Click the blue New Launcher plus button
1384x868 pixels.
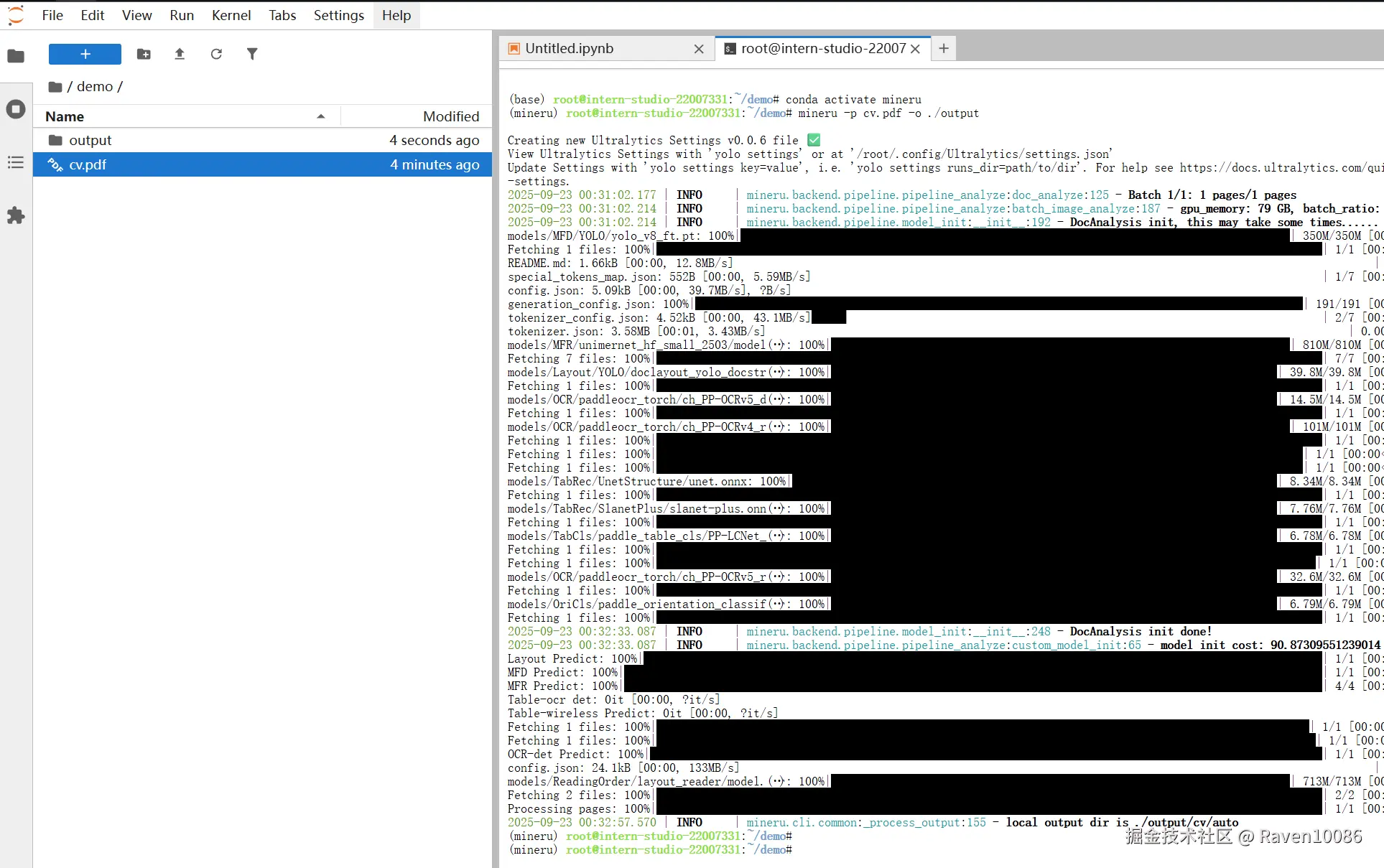point(85,54)
